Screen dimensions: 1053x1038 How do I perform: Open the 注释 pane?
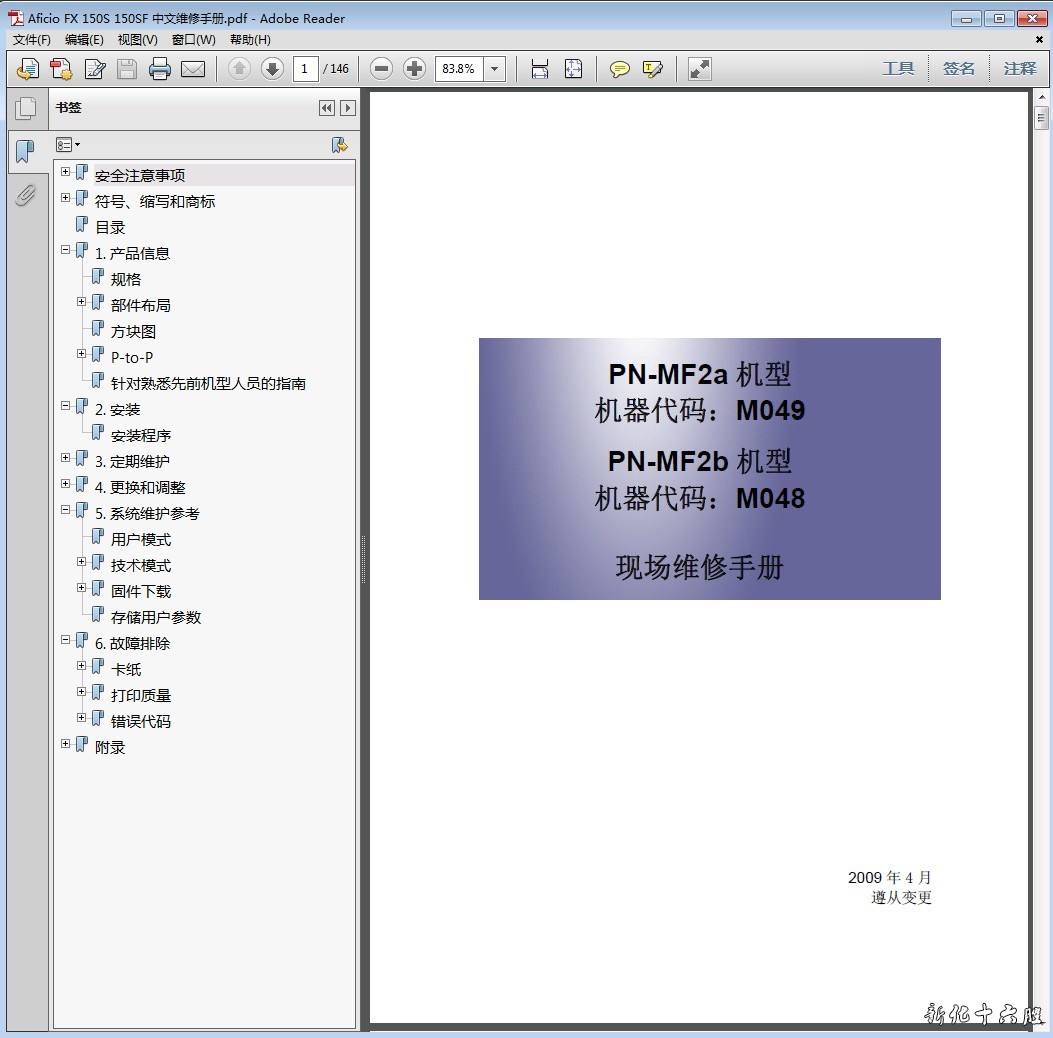tap(1020, 69)
